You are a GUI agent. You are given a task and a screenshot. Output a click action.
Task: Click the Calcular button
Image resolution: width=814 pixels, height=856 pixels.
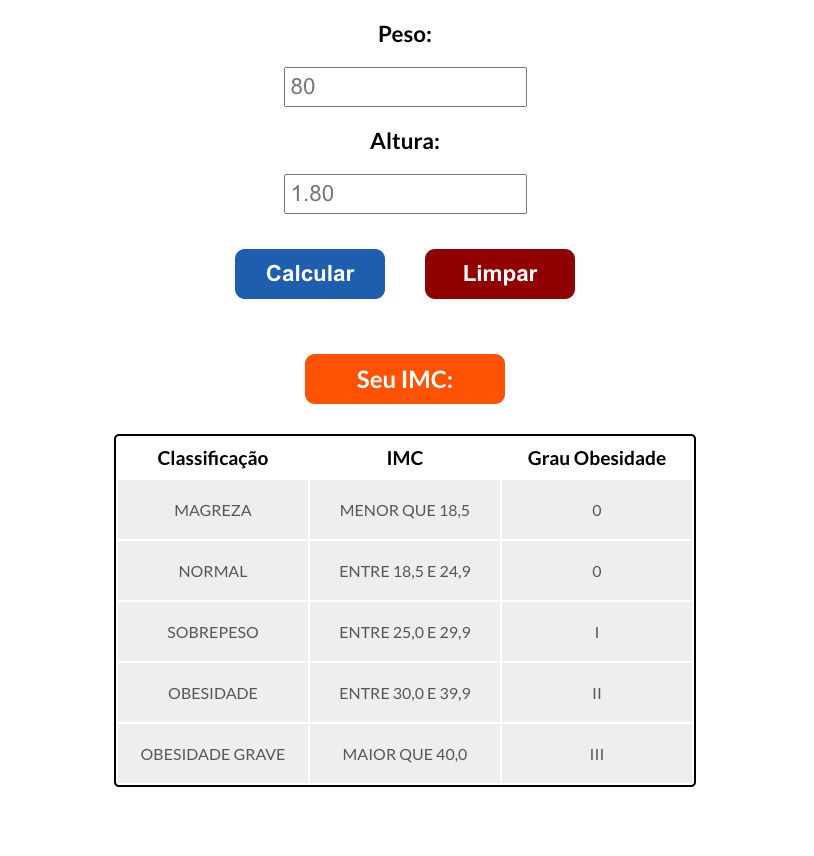(309, 273)
